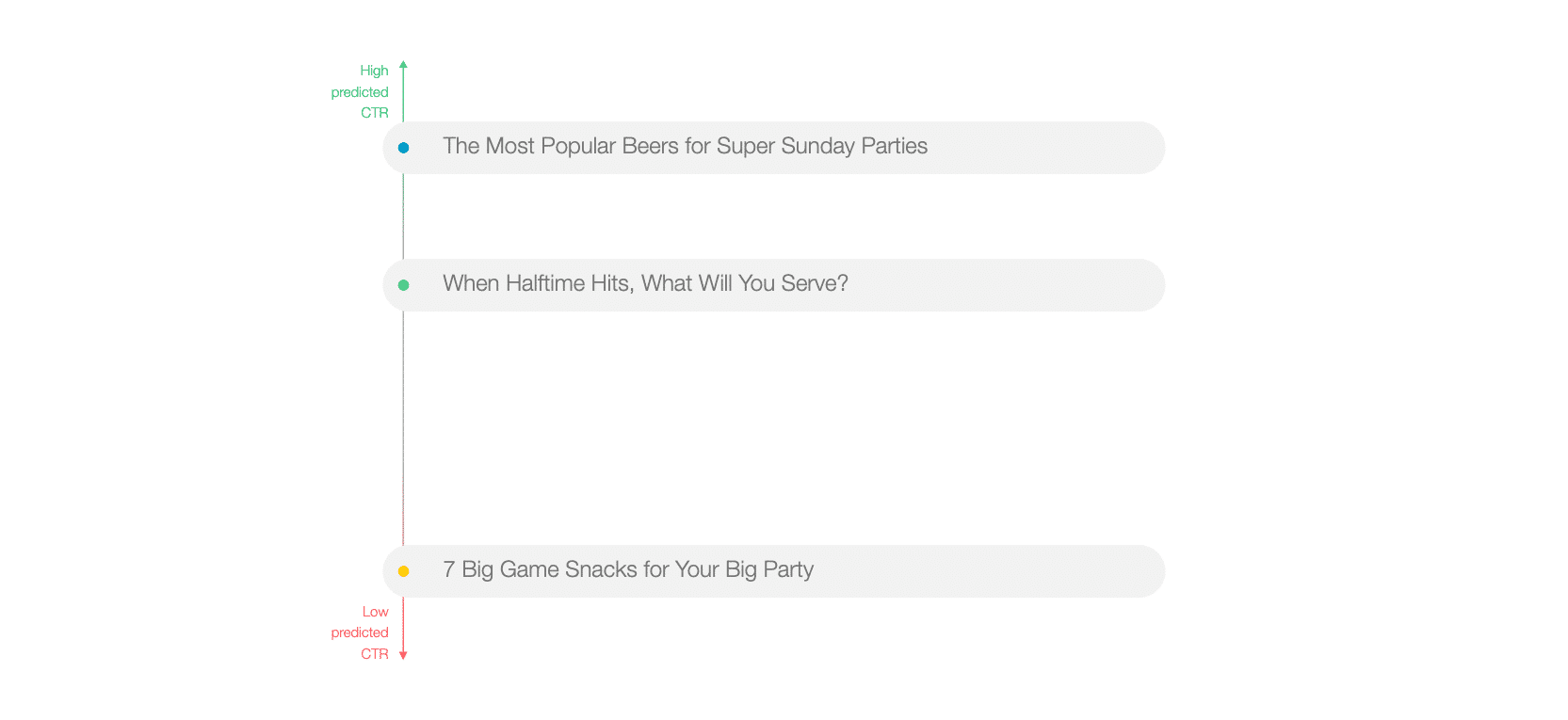The width and height of the screenshot is (1568, 720).
Task: Click the green word "High"
Action: click(374, 71)
